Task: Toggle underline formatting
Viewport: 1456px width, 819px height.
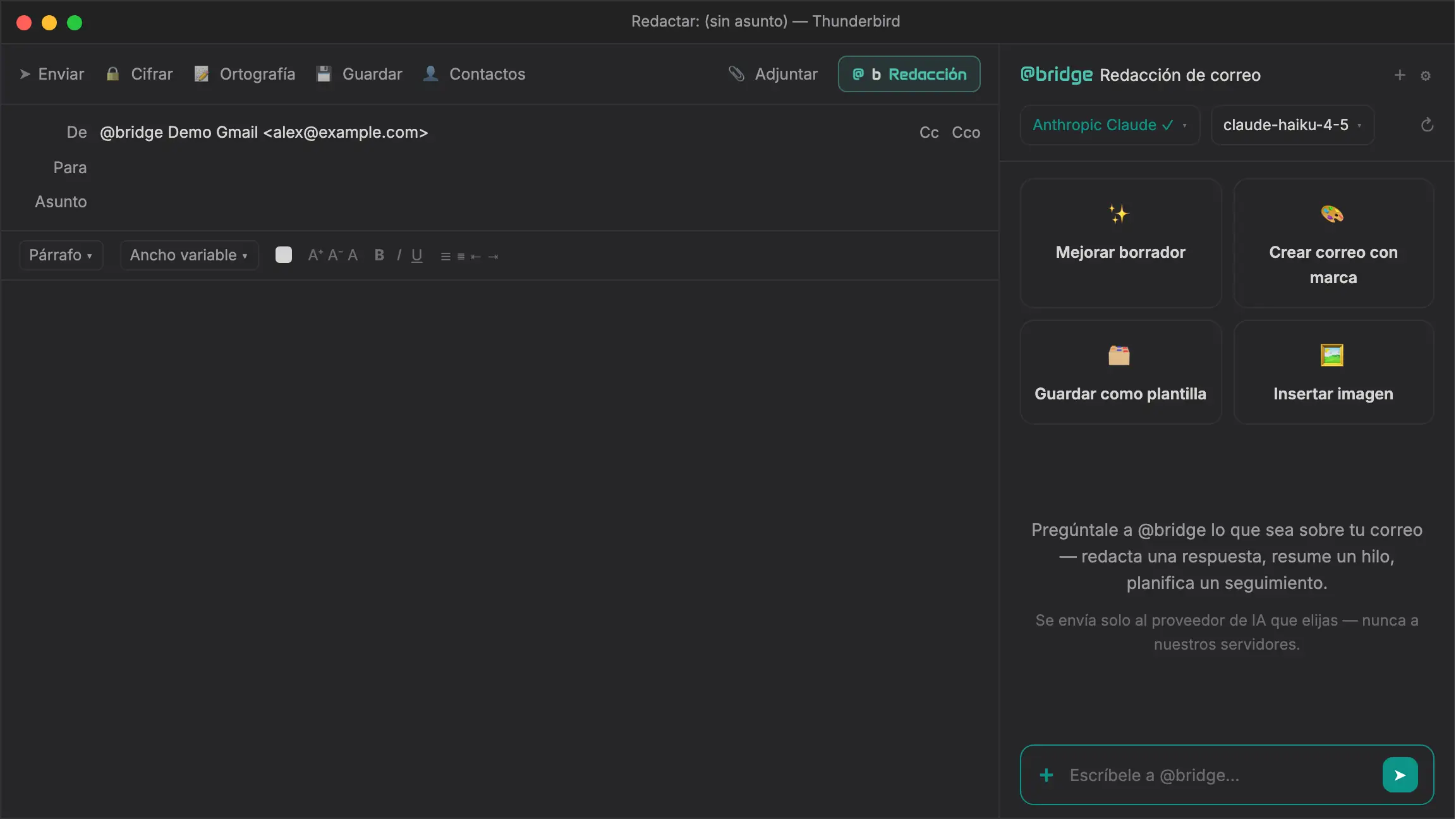Action: tap(416, 255)
